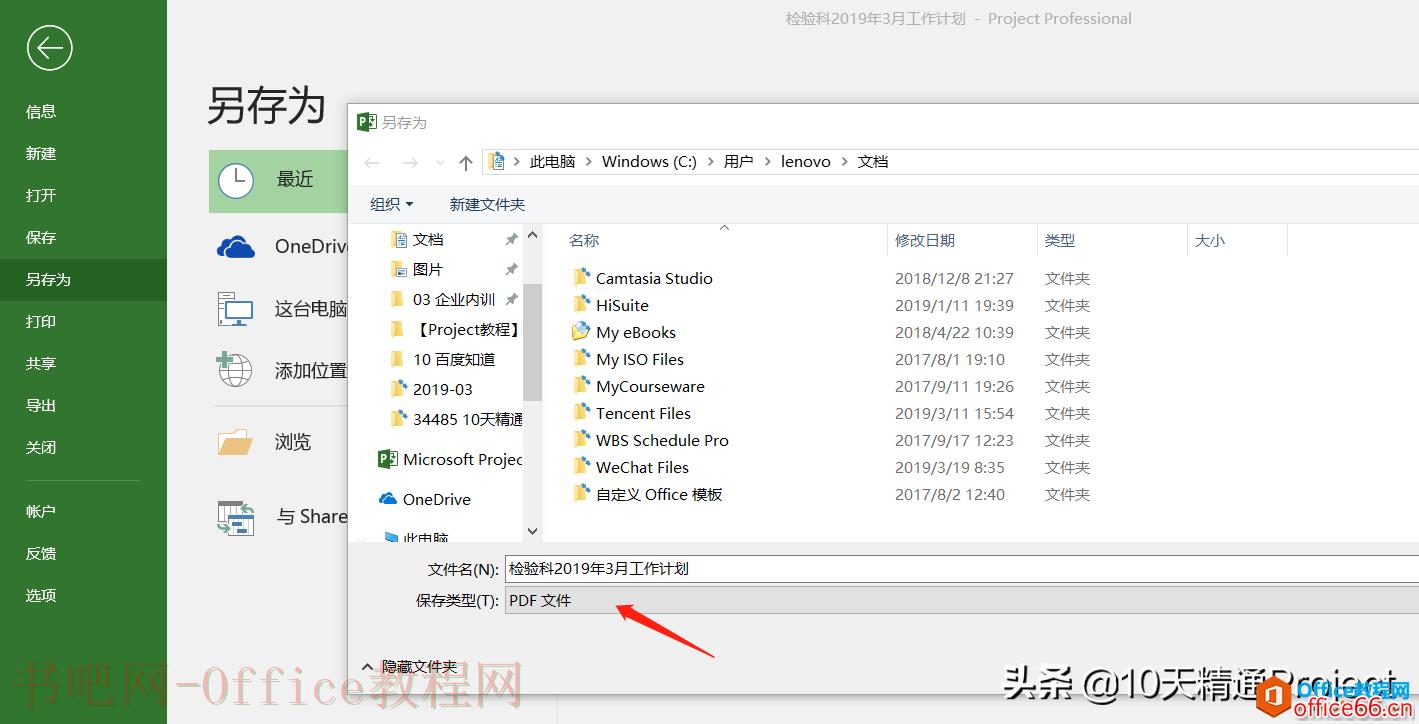Click the SharePoint sync icon

pos(236,517)
